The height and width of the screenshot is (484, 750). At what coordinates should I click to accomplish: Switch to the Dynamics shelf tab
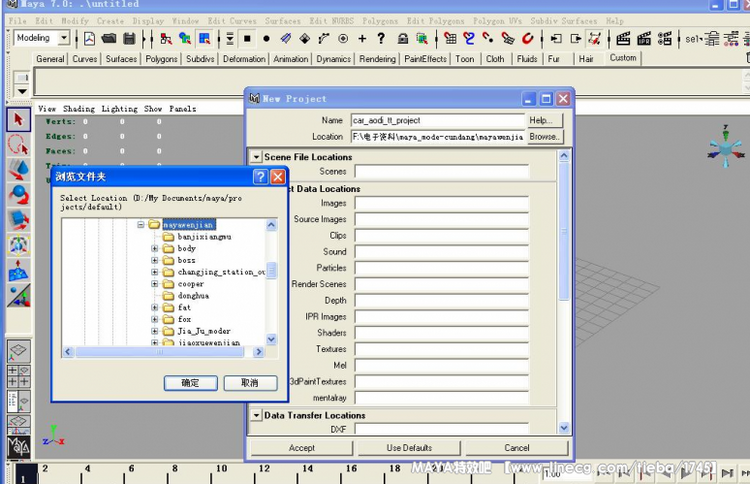coord(333,59)
